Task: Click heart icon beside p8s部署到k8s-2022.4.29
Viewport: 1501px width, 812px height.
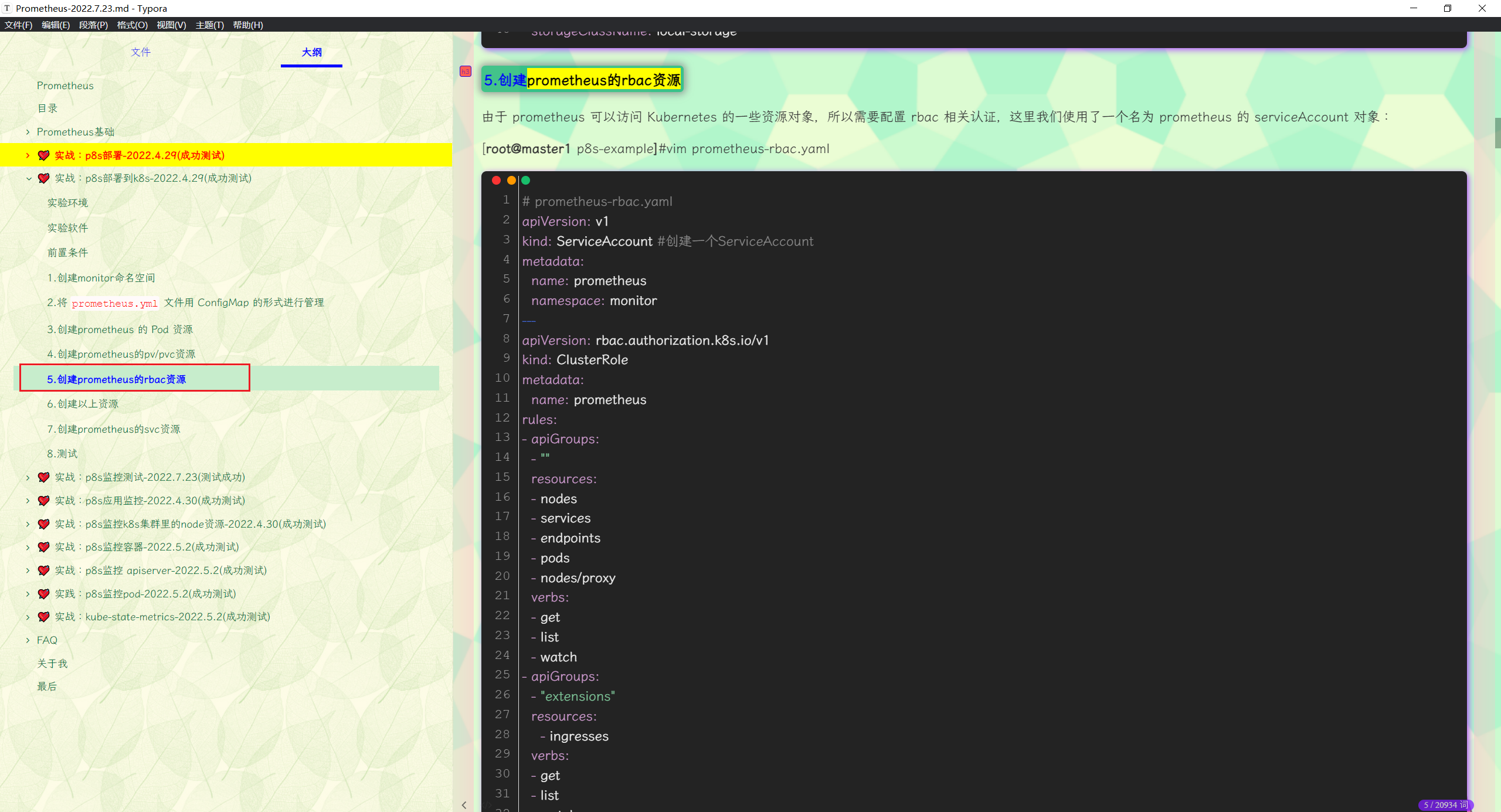Action: [x=43, y=178]
